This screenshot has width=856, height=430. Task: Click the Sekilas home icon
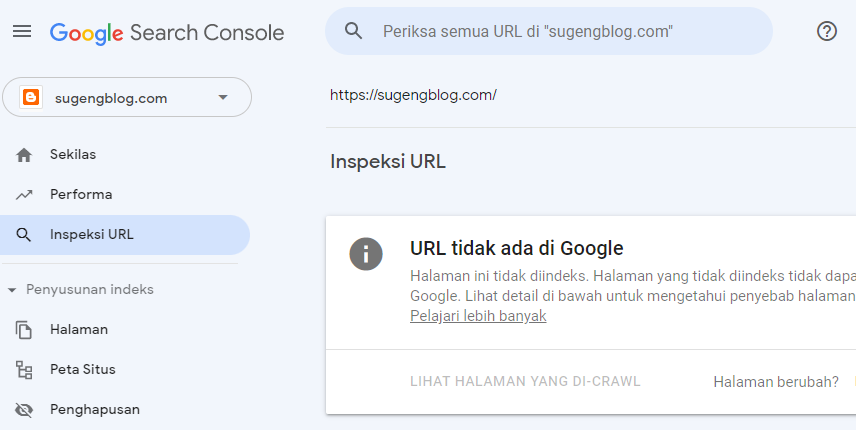click(x=24, y=155)
